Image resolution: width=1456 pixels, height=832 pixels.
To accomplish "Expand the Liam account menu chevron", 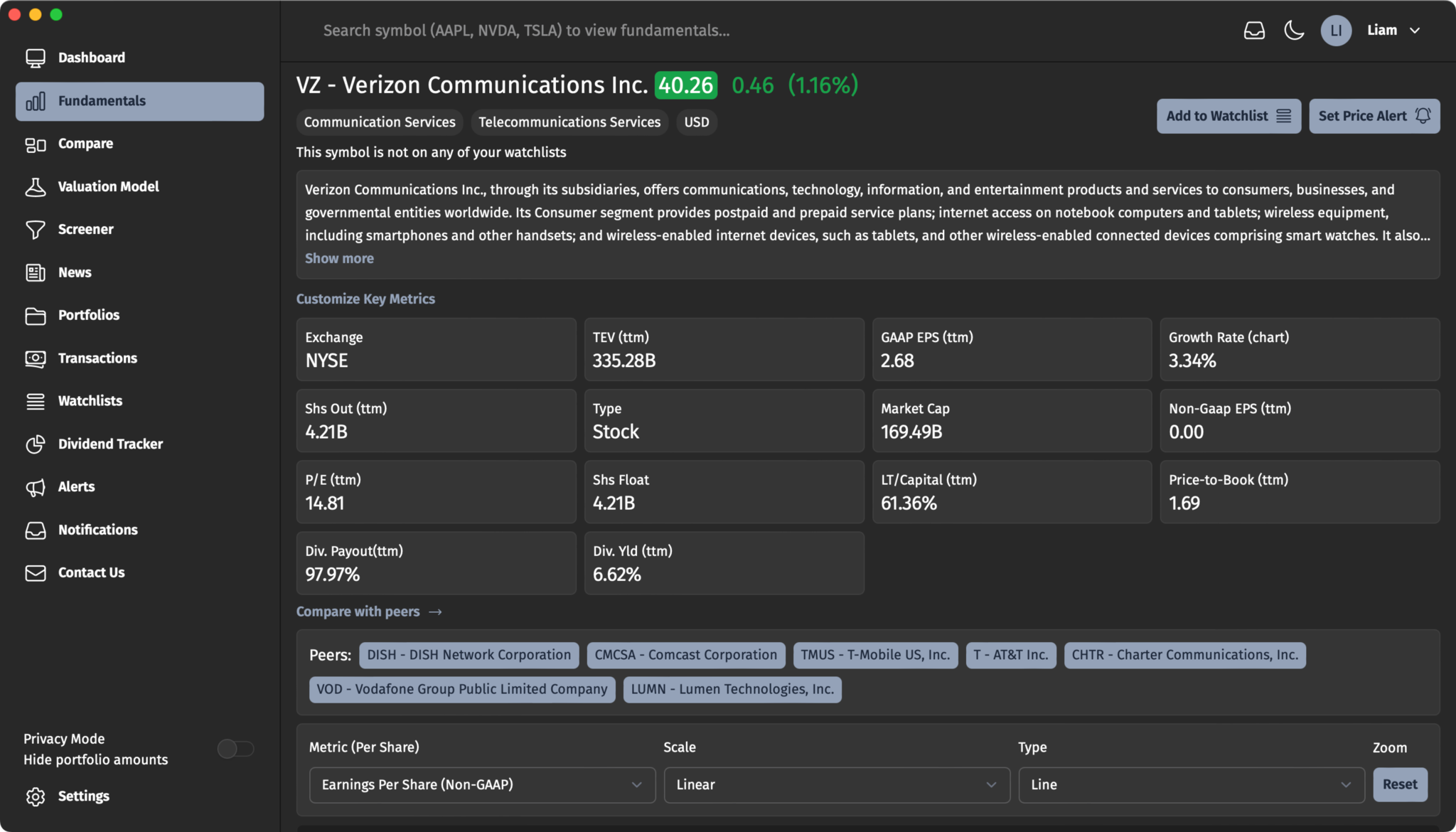I will [1415, 31].
